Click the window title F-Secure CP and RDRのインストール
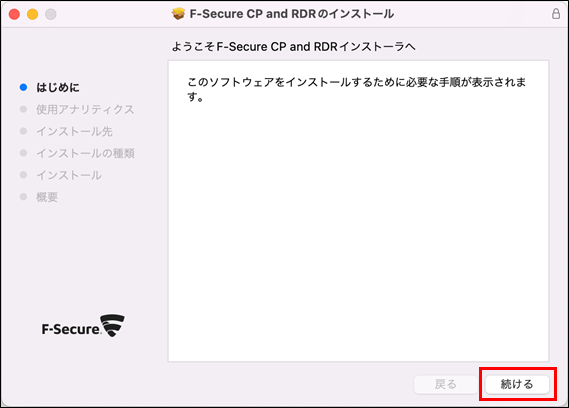The height and width of the screenshot is (408, 569). (292, 14)
